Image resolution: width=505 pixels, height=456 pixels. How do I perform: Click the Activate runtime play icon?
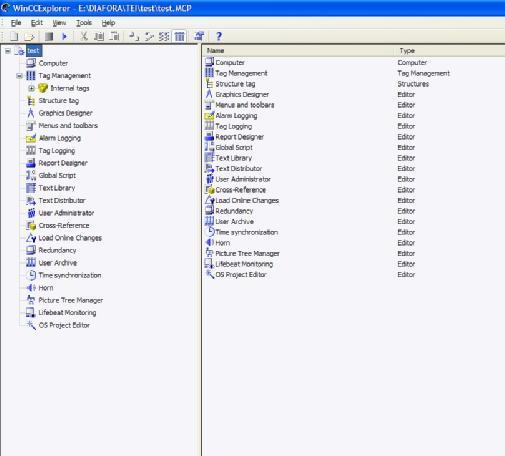tap(65, 36)
